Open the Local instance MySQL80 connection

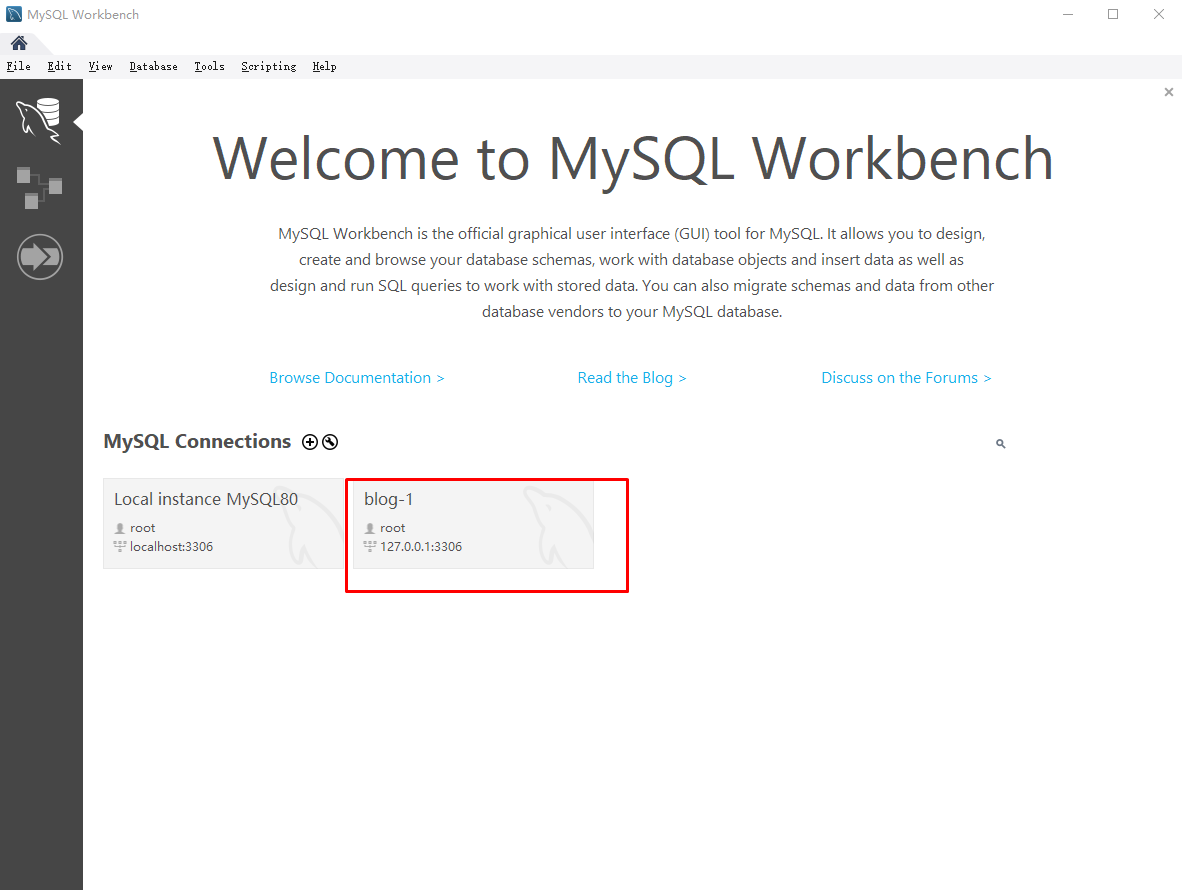(223, 523)
